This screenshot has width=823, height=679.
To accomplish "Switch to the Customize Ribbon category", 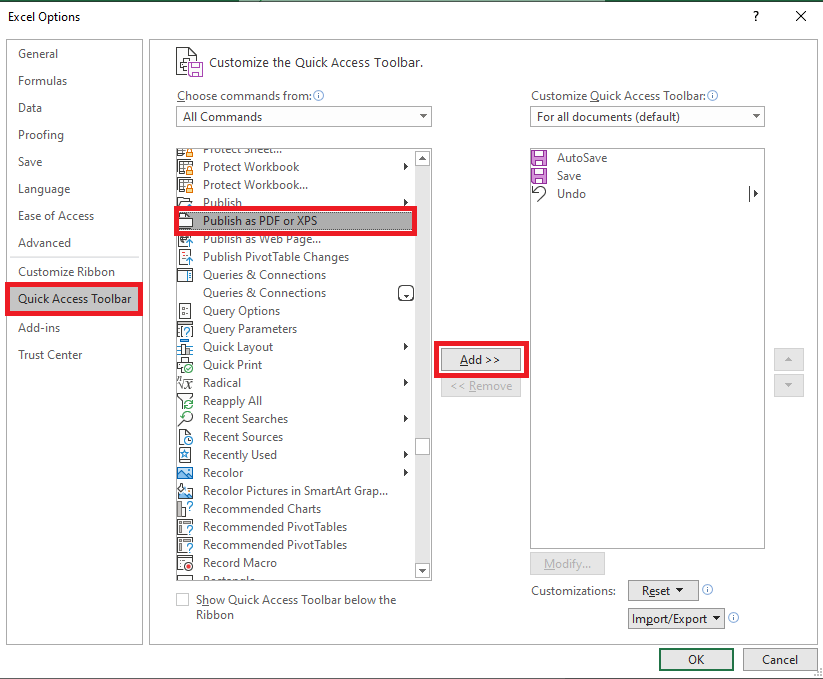I will pyautogui.click(x=67, y=272).
